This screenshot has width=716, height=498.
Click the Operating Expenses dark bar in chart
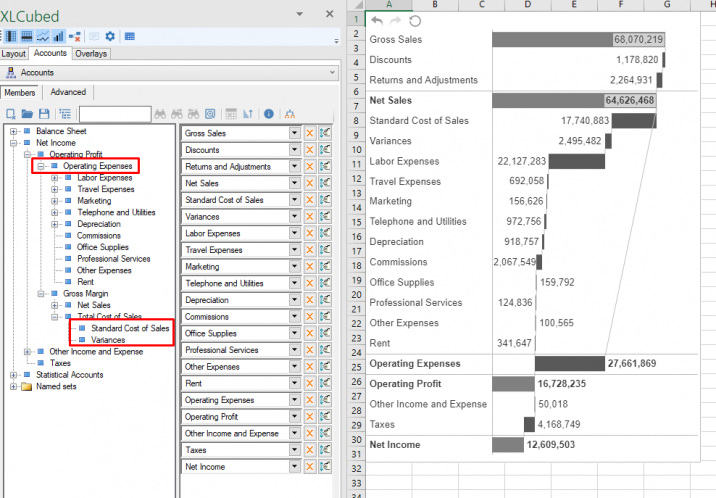tap(570, 363)
